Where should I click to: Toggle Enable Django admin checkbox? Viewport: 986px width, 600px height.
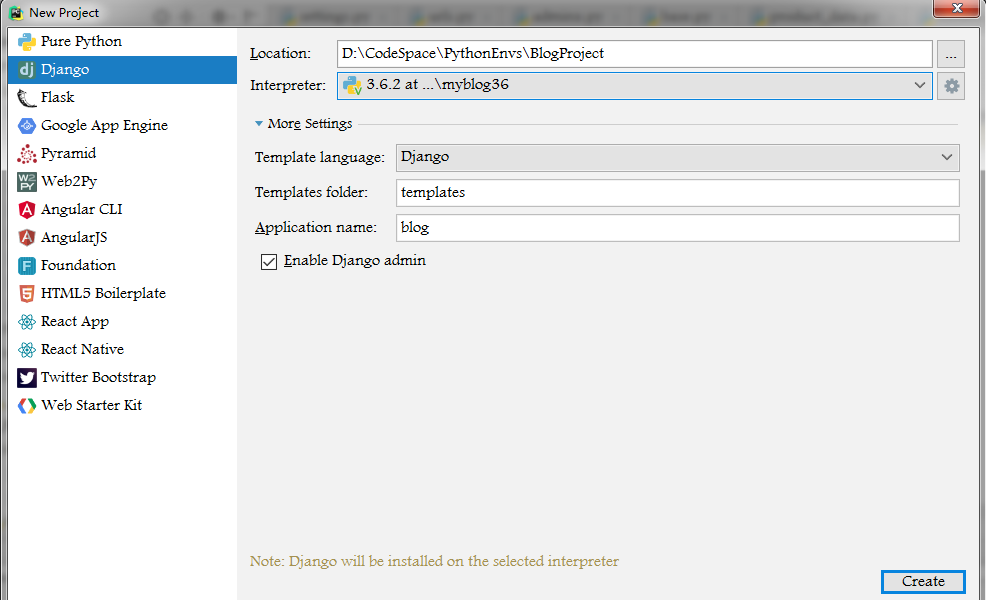pyautogui.click(x=269, y=262)
